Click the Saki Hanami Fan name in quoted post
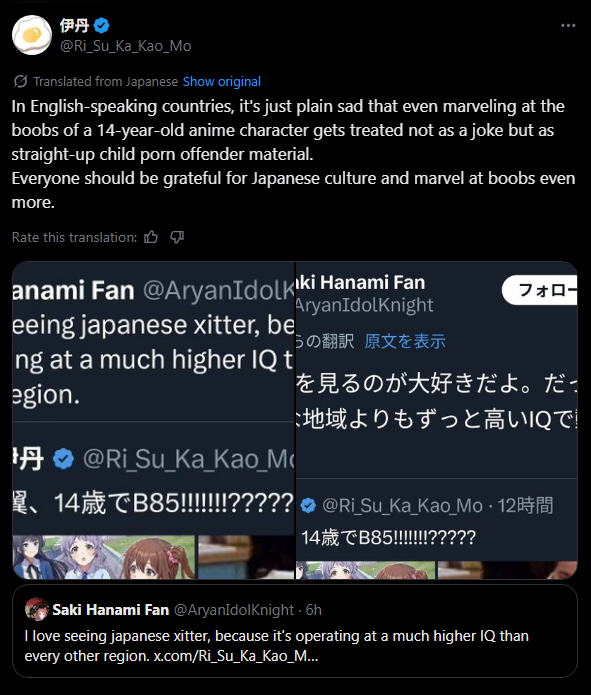This screenshot has height=695, width=591. (x=111, y=610)
